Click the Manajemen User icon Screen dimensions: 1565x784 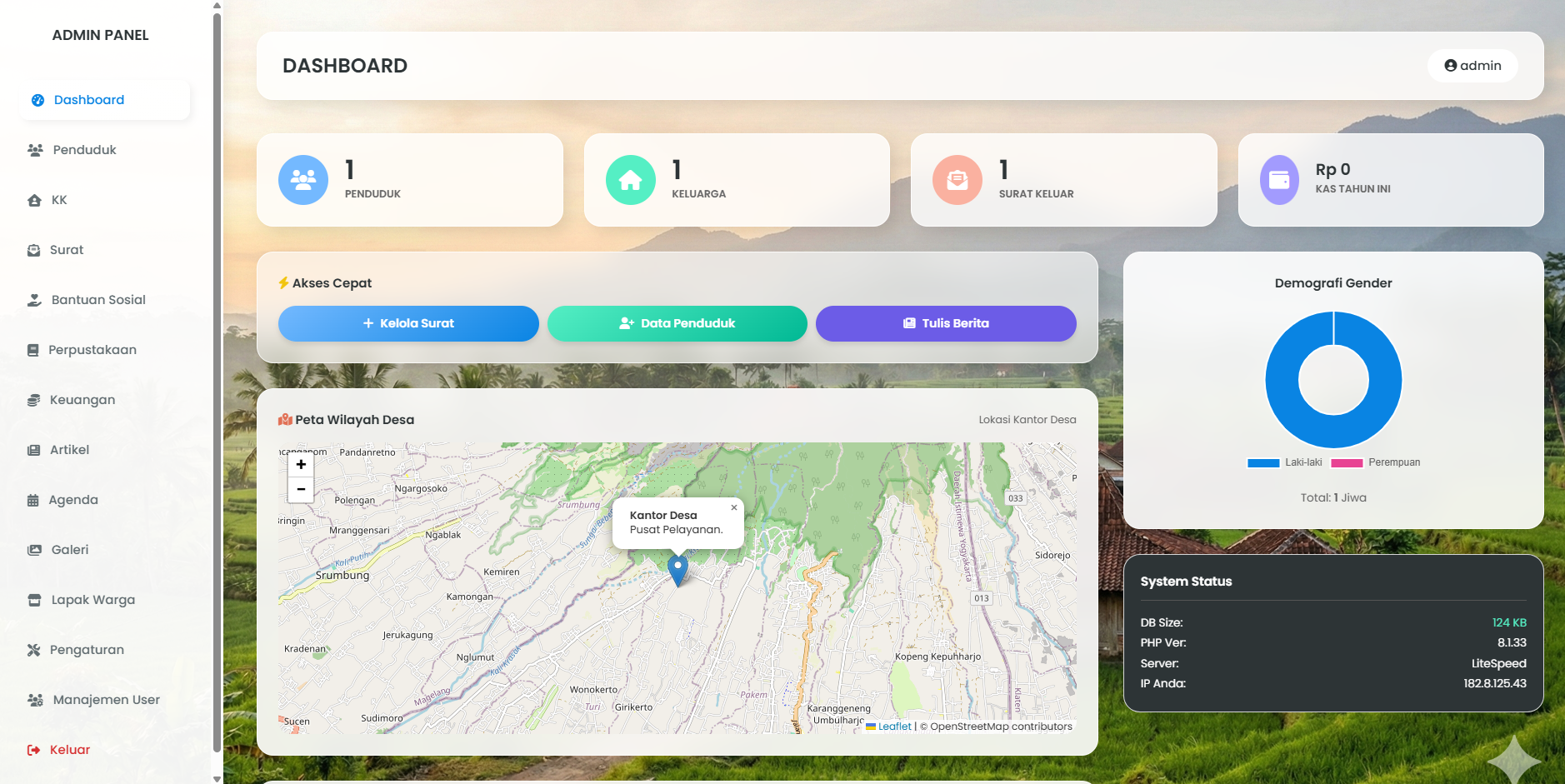pos(35,700)
